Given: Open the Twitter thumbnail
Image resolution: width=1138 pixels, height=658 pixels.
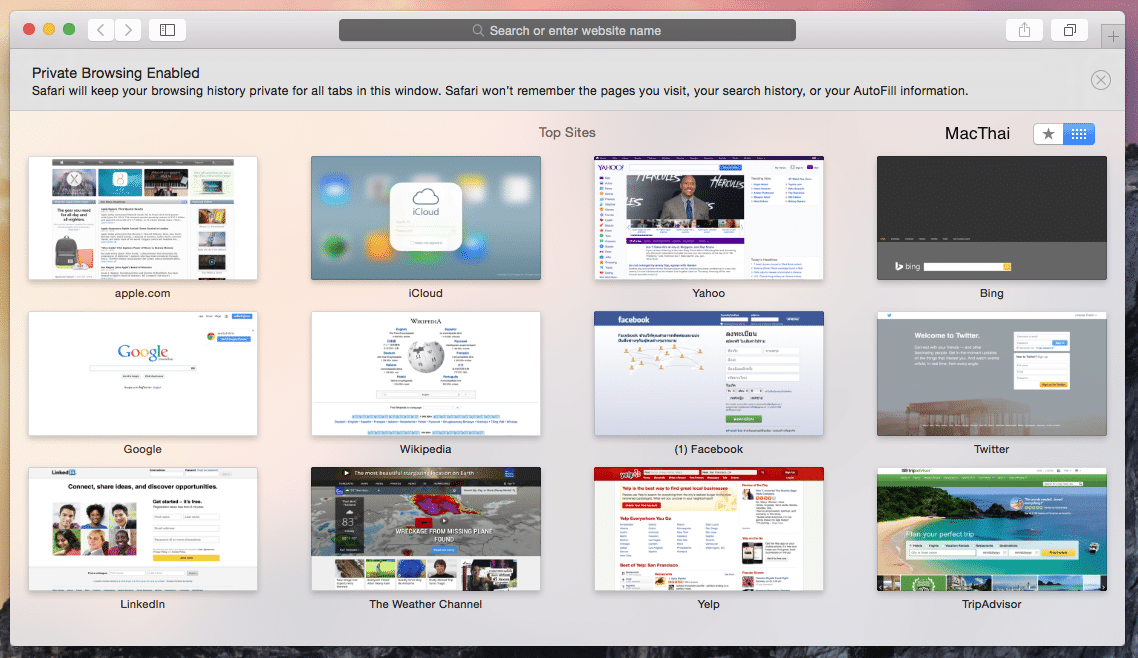Looking at the screenshot, I should click(992, 374).
